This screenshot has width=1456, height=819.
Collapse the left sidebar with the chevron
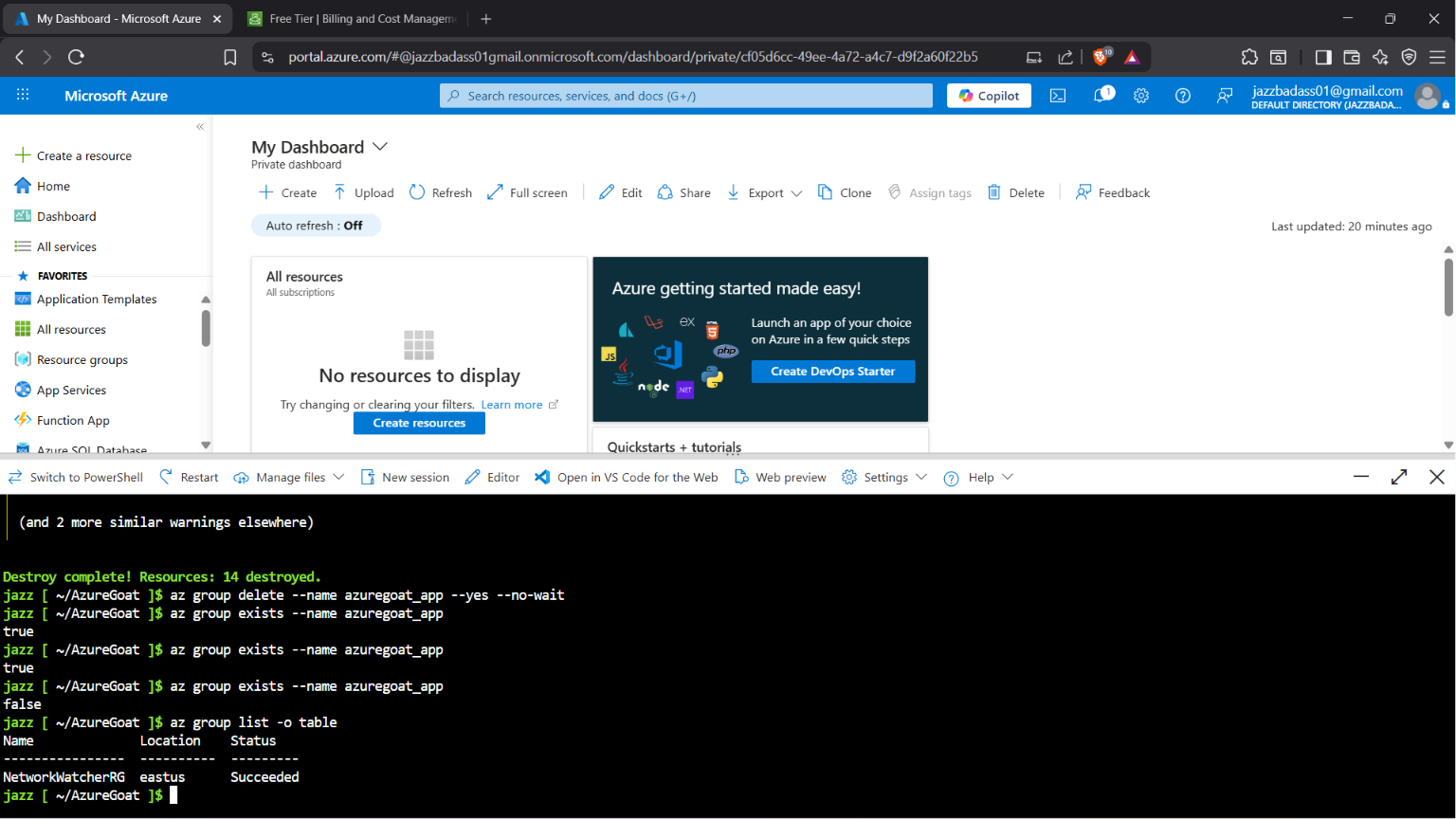coord(200,126)
